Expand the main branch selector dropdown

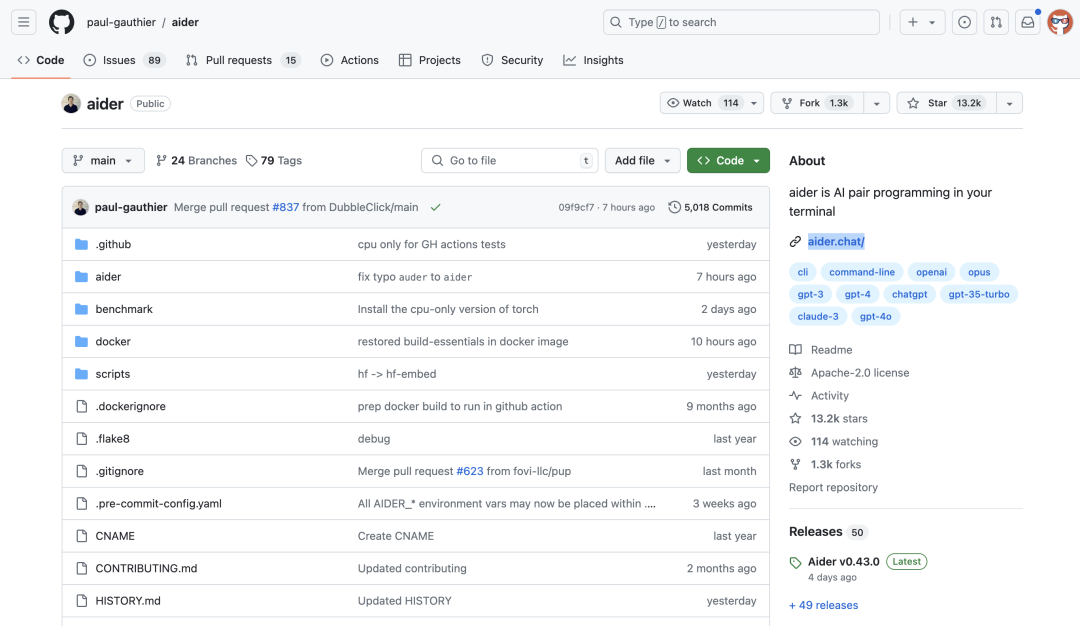[x=103, y=160]
